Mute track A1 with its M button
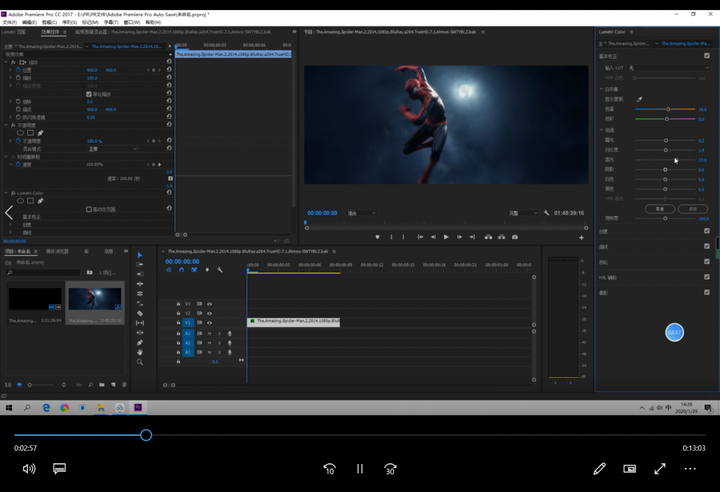 tap(209, 334)
